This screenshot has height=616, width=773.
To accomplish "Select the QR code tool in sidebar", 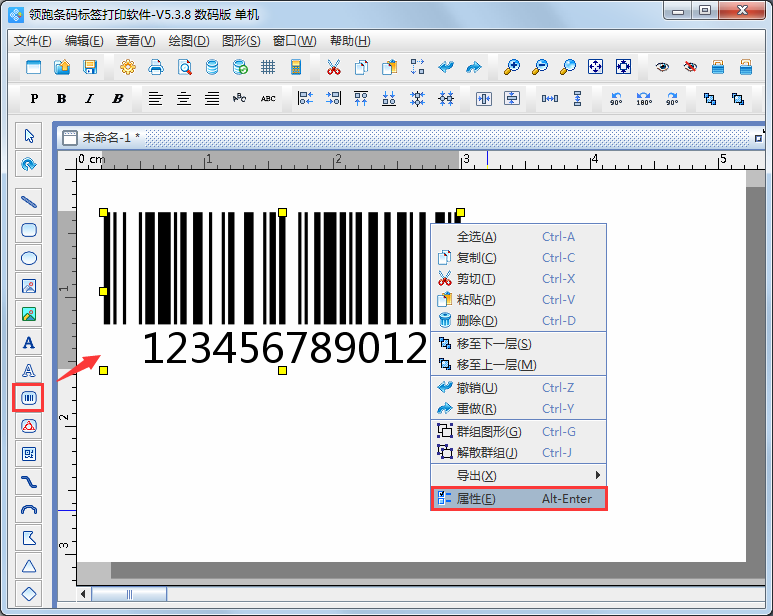I will (29, 454).
